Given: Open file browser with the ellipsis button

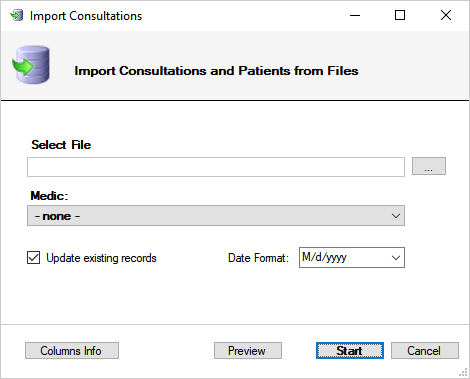Looking at the screenshot, I should coord(429,166).
